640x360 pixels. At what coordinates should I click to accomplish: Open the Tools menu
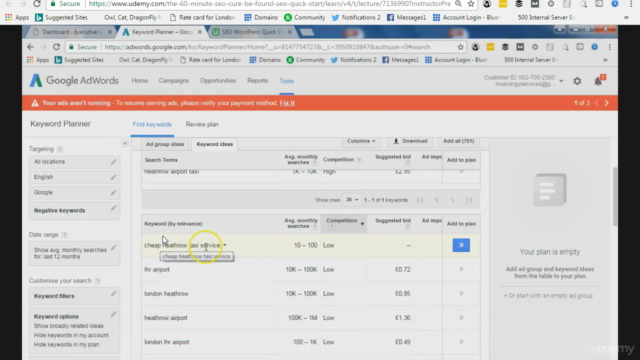(x=287, y=81)
